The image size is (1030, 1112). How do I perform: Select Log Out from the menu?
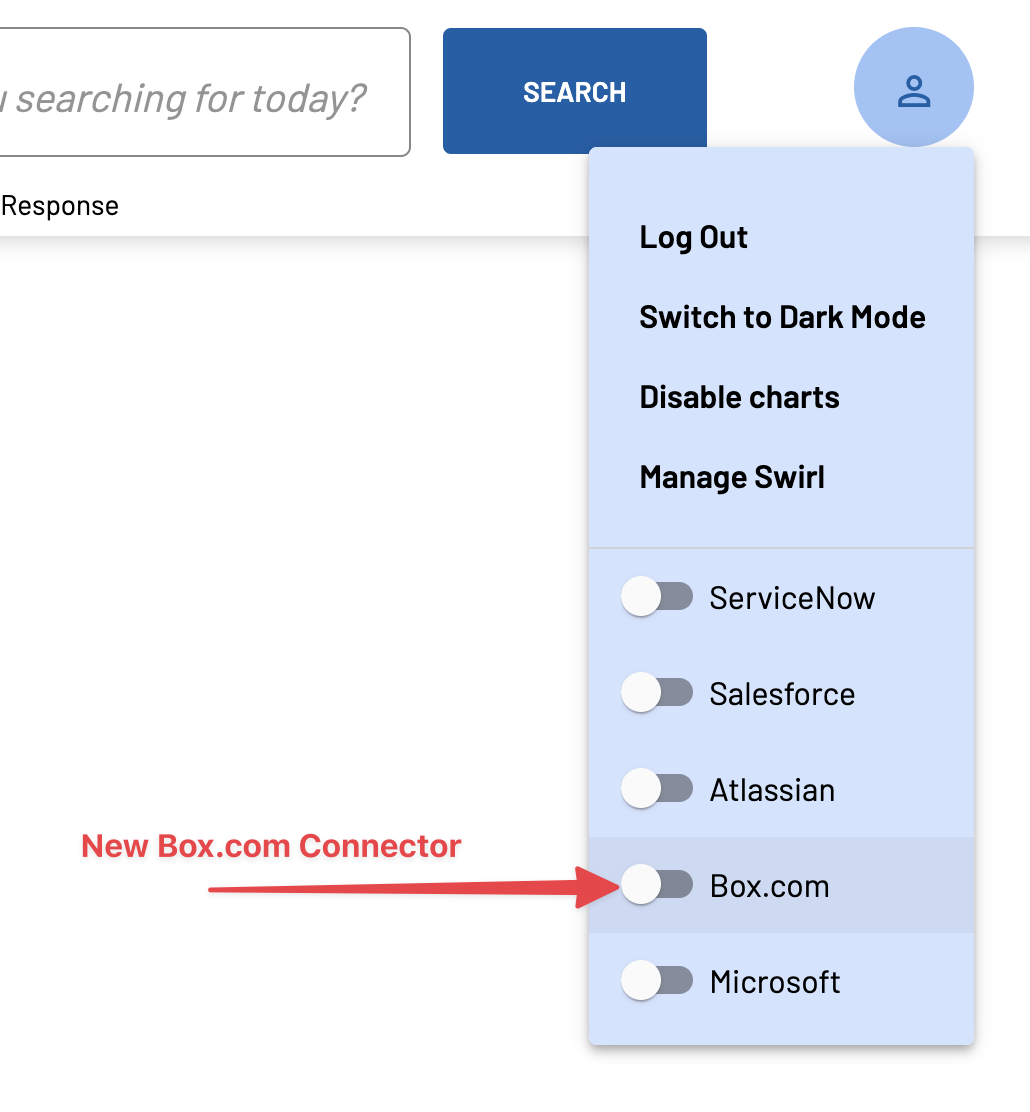click(694, 238)
